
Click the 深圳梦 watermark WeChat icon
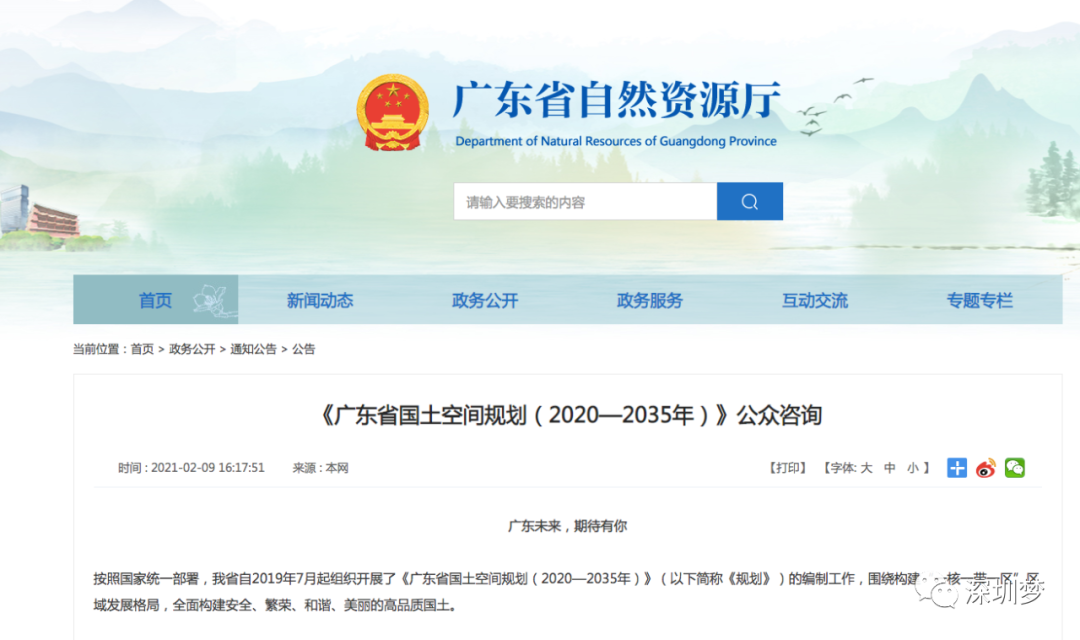pos(942,596)
